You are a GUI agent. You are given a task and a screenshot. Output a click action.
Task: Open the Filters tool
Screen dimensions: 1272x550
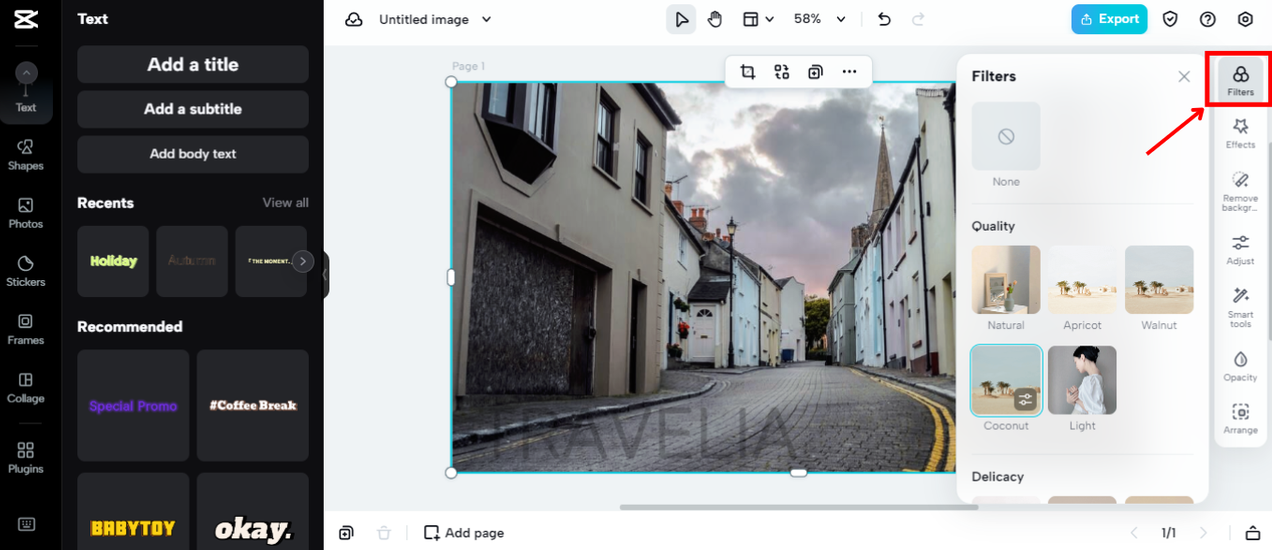(1240, 79)
